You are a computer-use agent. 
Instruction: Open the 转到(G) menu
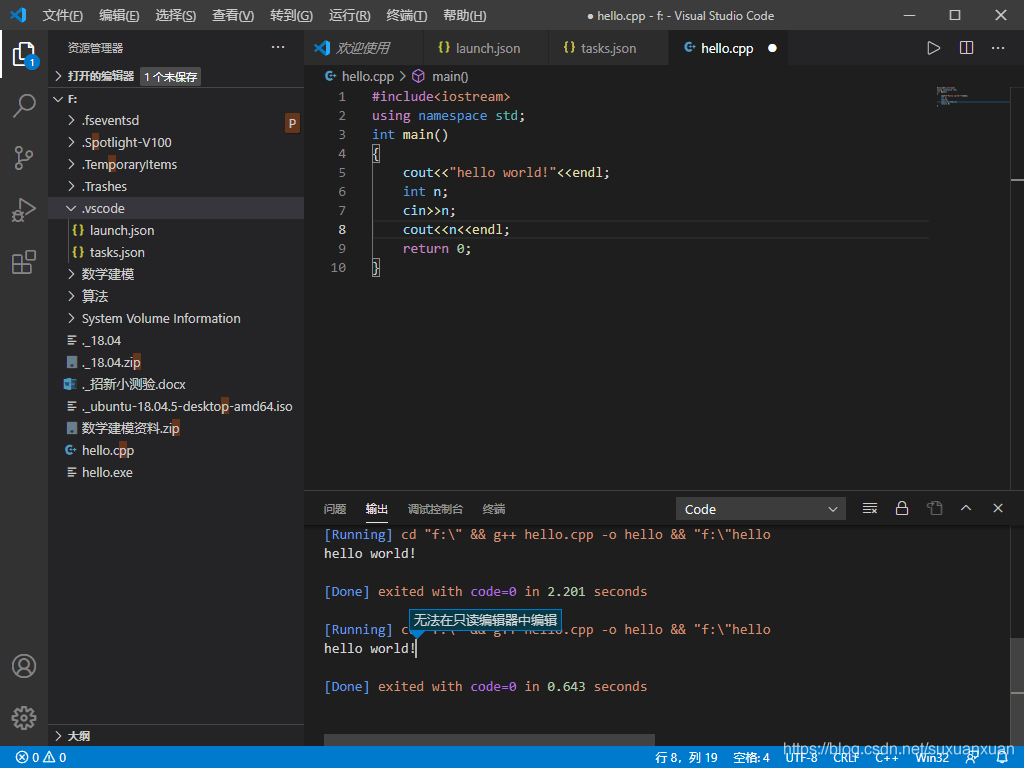point(291,16)
